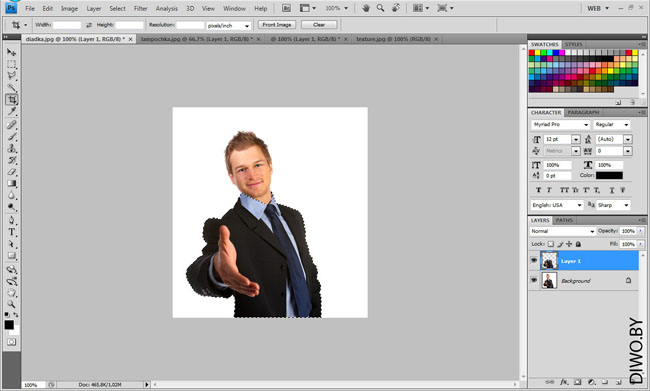Select the Move tool
650x391 pixels.
pos(12,52)
